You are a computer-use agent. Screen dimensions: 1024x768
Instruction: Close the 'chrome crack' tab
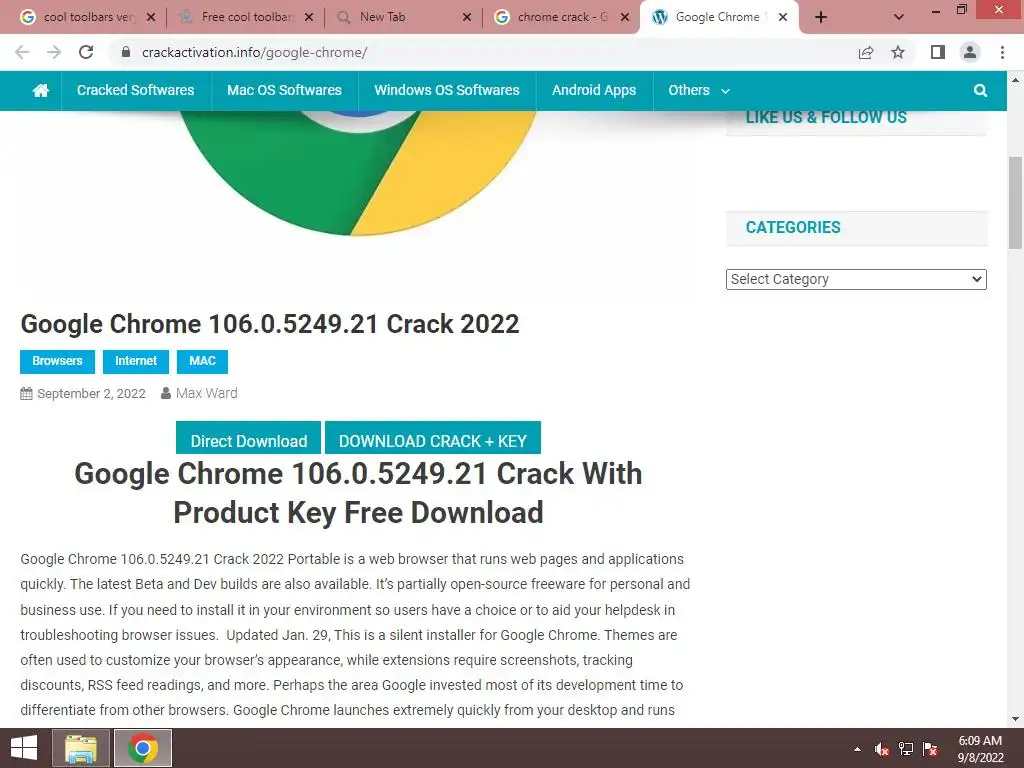625,17
